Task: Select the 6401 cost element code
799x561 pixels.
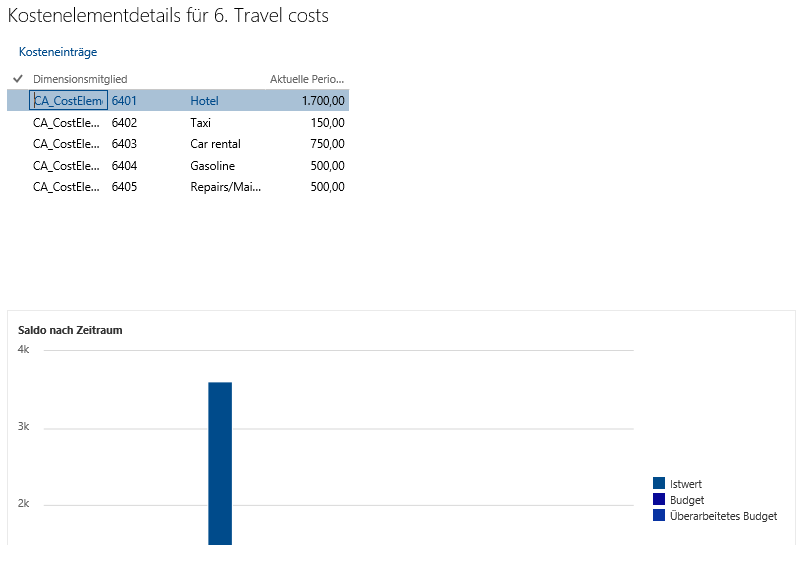Action: tap(124, 100)
